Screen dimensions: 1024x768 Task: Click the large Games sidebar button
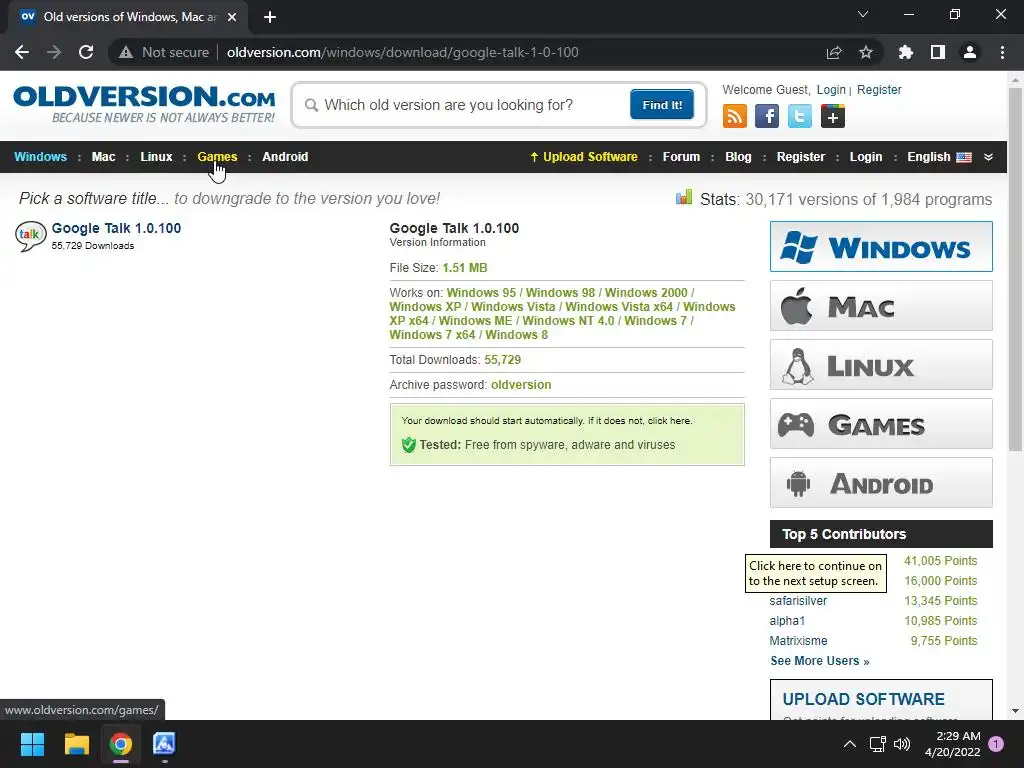[x=881, y=424]
